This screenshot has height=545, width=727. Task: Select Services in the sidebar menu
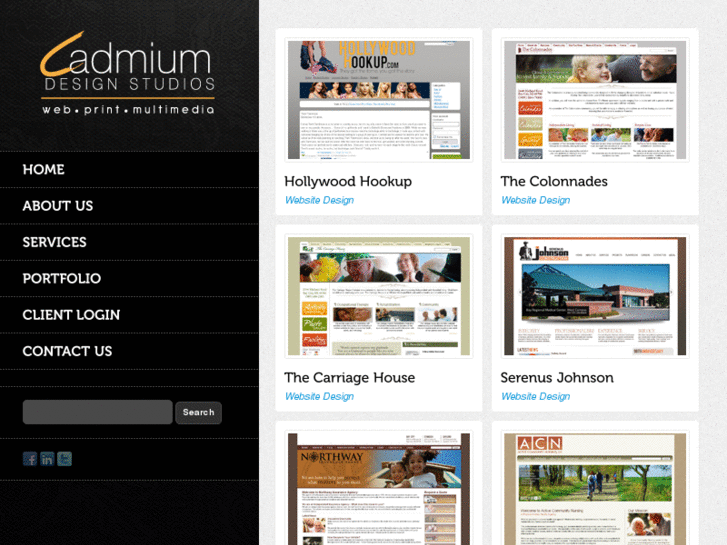click(55, 242)
